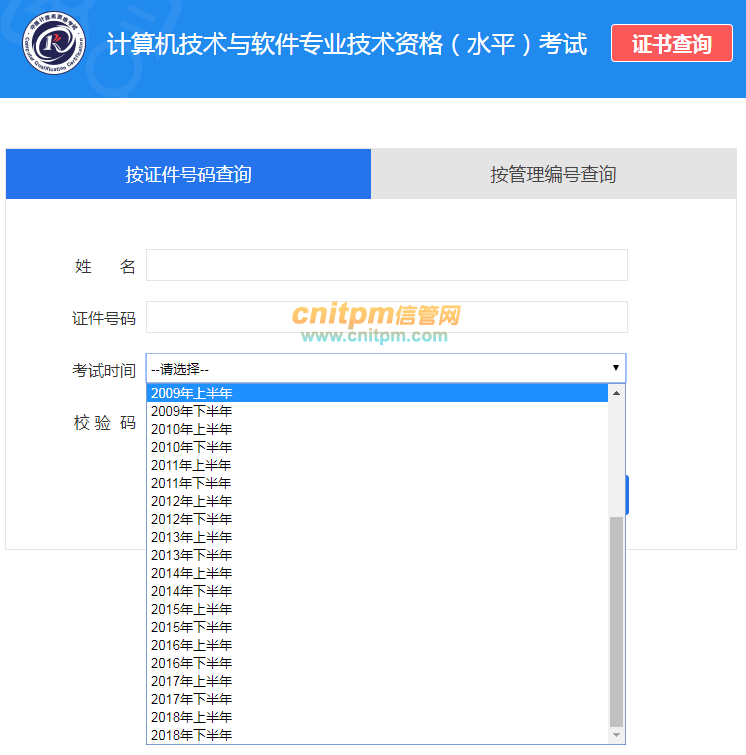746x755 pixels.
Task: Click the dropdown list scrollbar thumb
Action: pyautogui.click(x=616, y=620)
